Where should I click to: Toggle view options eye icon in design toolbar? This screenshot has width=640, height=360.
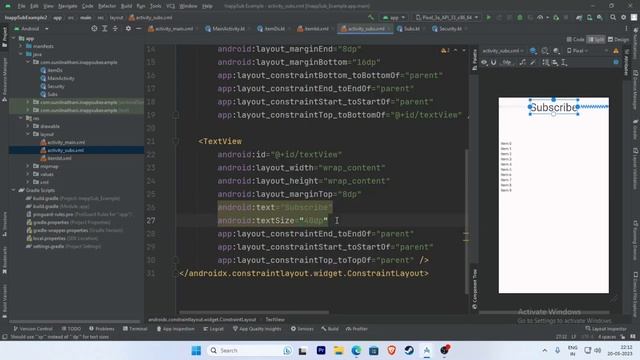click(484, 62)
